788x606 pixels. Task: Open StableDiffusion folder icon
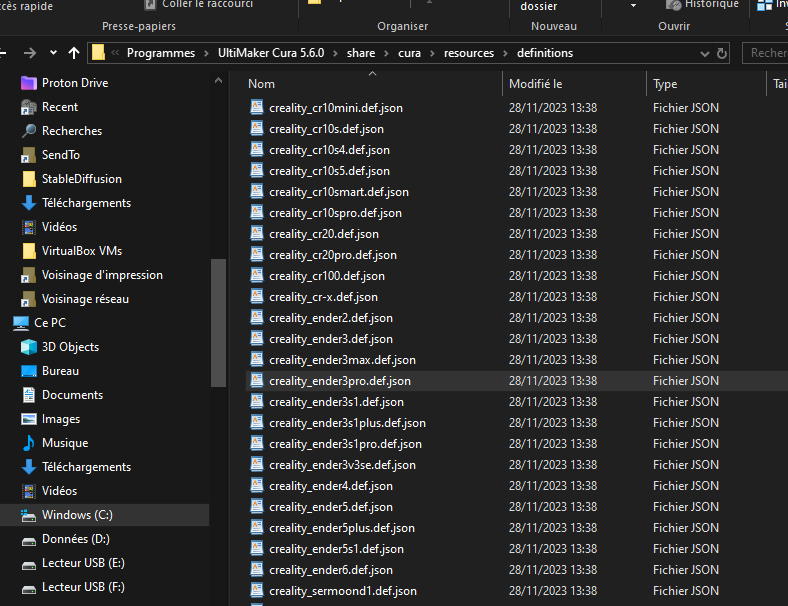29,179
